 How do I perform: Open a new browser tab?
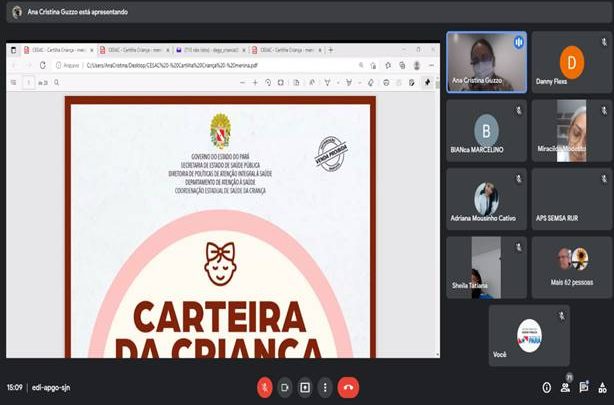click(x=331, y=50)
